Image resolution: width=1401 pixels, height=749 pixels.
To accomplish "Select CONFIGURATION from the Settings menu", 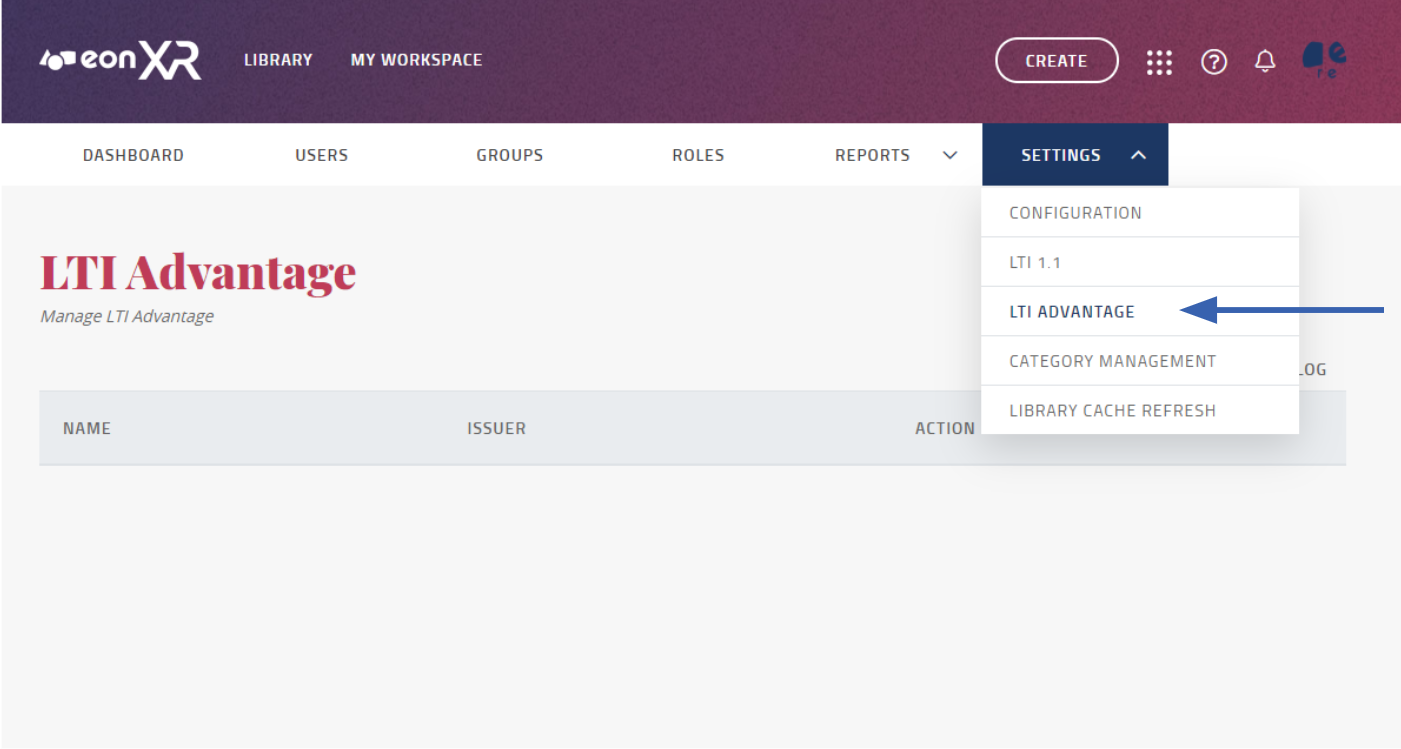I will pos(1140,212).
